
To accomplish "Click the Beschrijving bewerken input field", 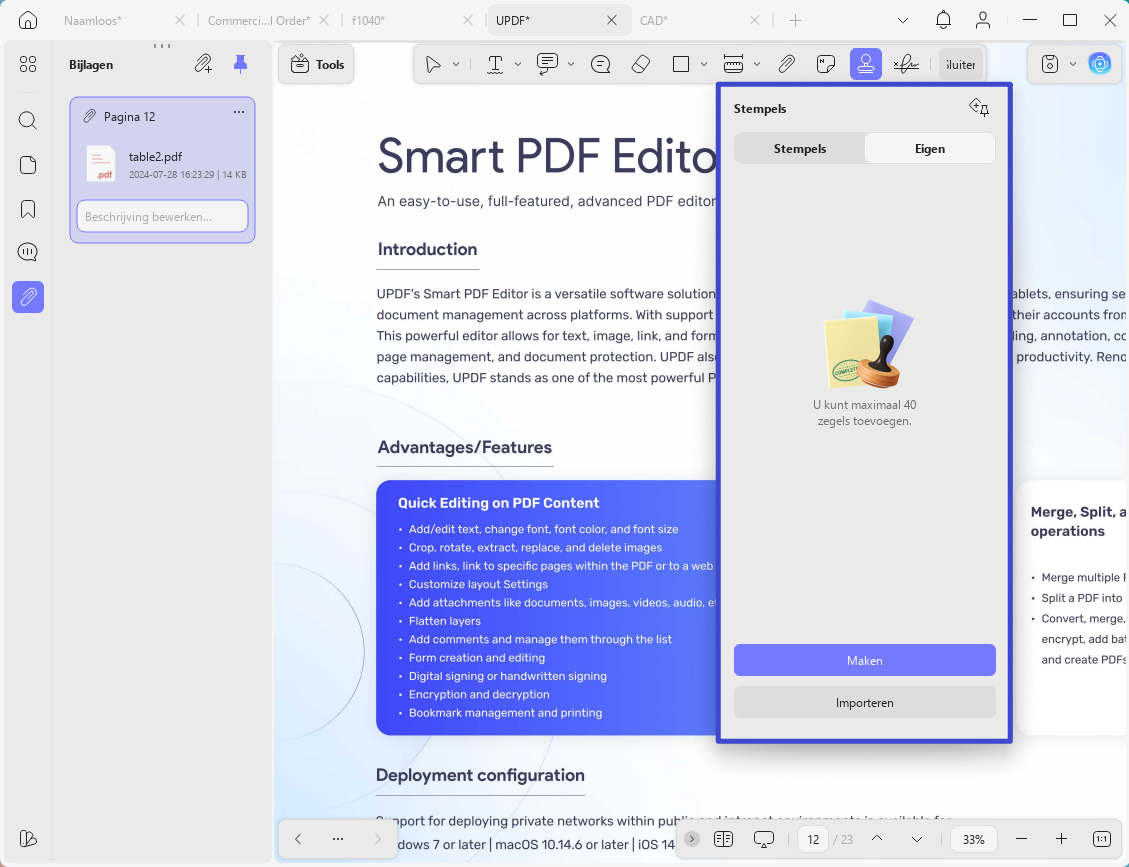I will coord(163,217).
